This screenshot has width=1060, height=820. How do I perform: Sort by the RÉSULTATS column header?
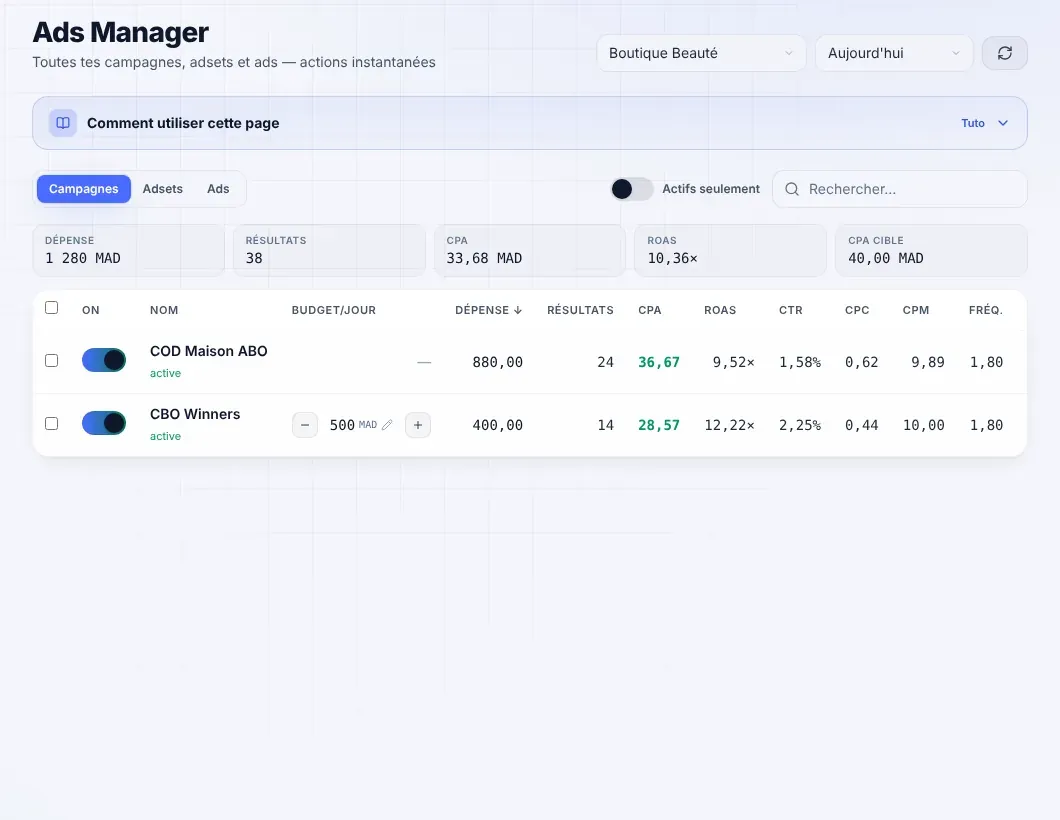point(580,310)
